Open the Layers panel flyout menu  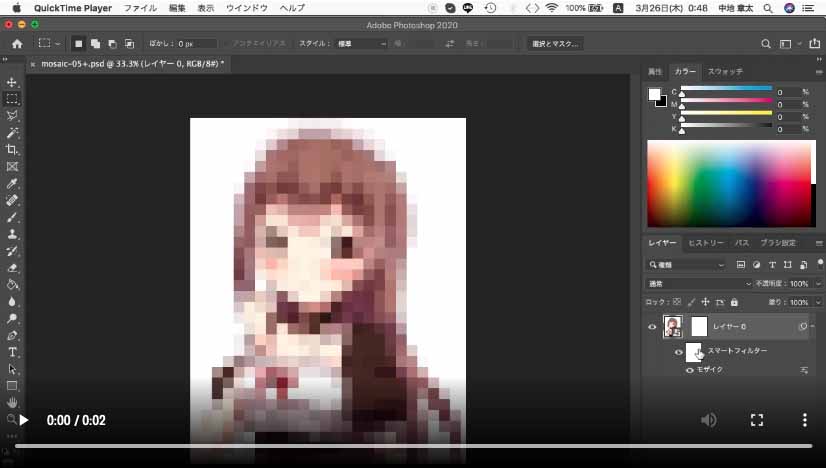coord(819,243)
